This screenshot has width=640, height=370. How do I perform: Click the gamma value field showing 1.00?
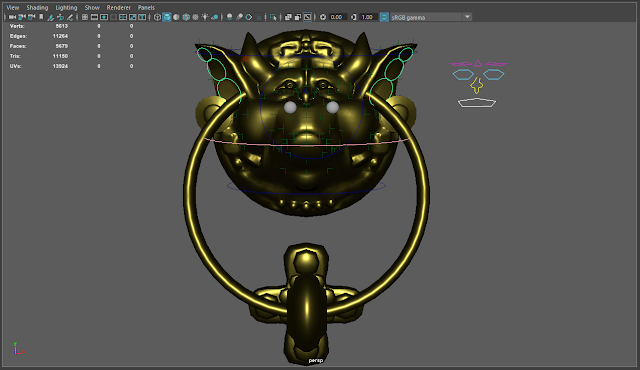pos(368,17)
